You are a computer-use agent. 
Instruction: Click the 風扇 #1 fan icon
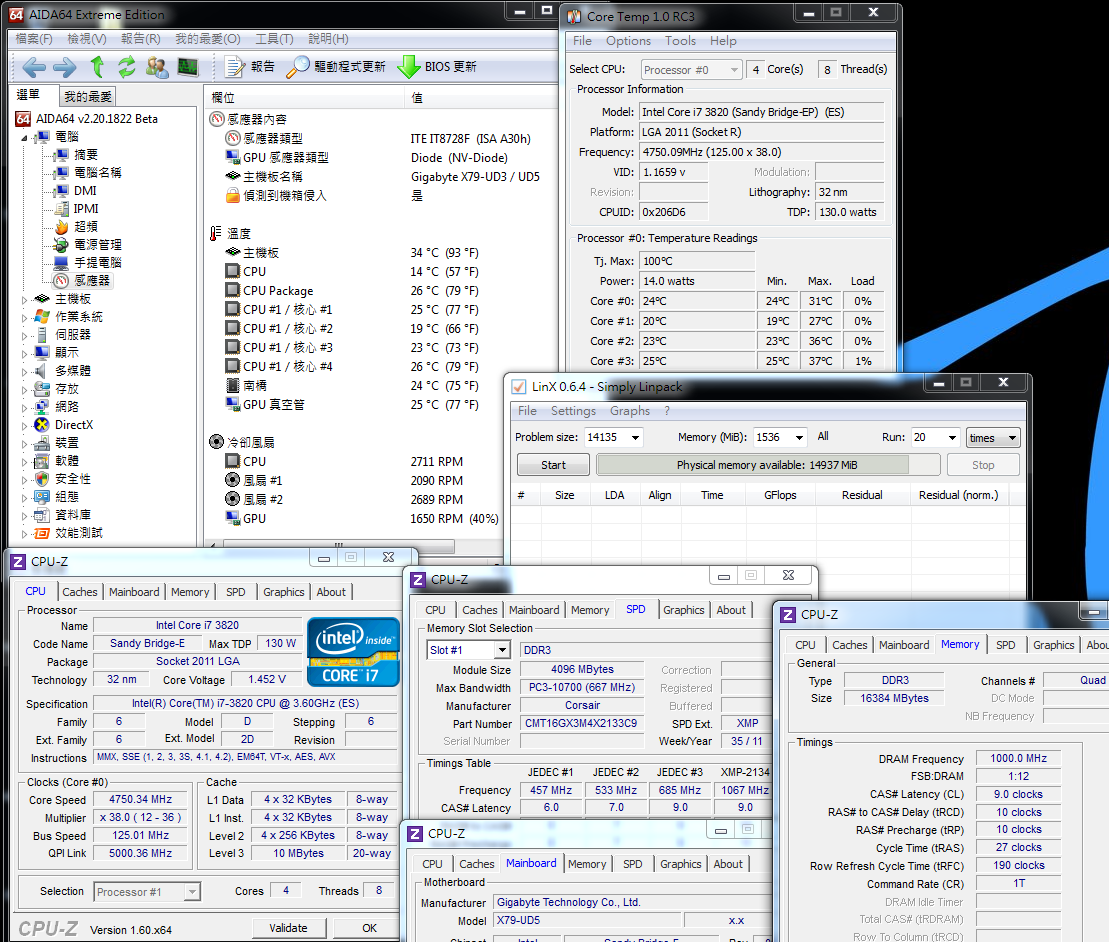point(232,479)
